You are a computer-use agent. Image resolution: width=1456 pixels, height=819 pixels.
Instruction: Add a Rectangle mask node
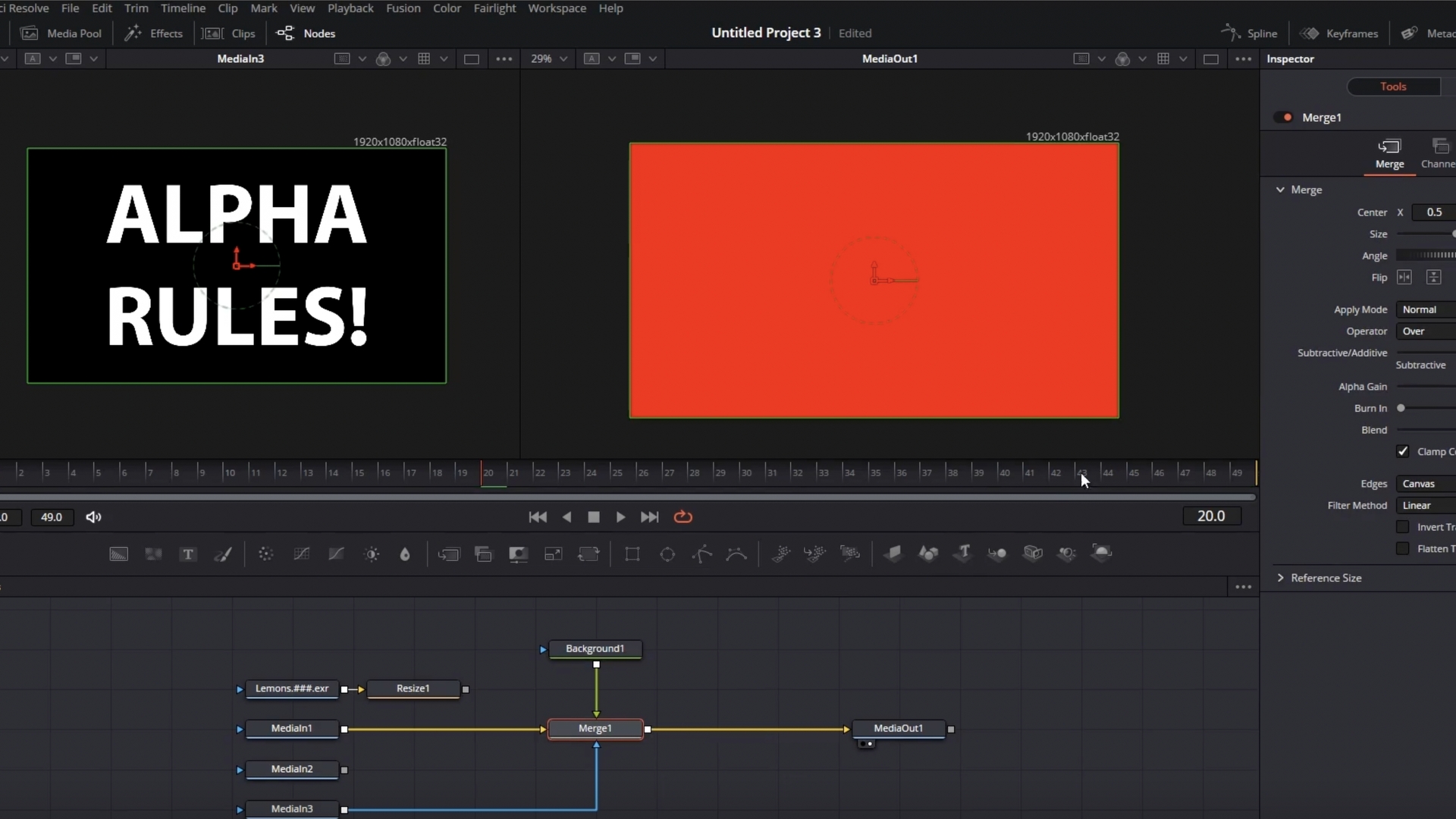[632, 554]
